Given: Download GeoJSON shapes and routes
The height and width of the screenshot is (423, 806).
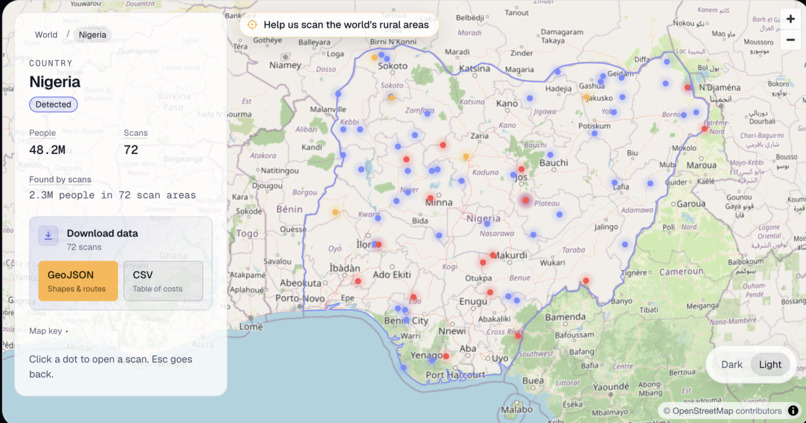Looking at the screenshot, I should coord(78,281).
